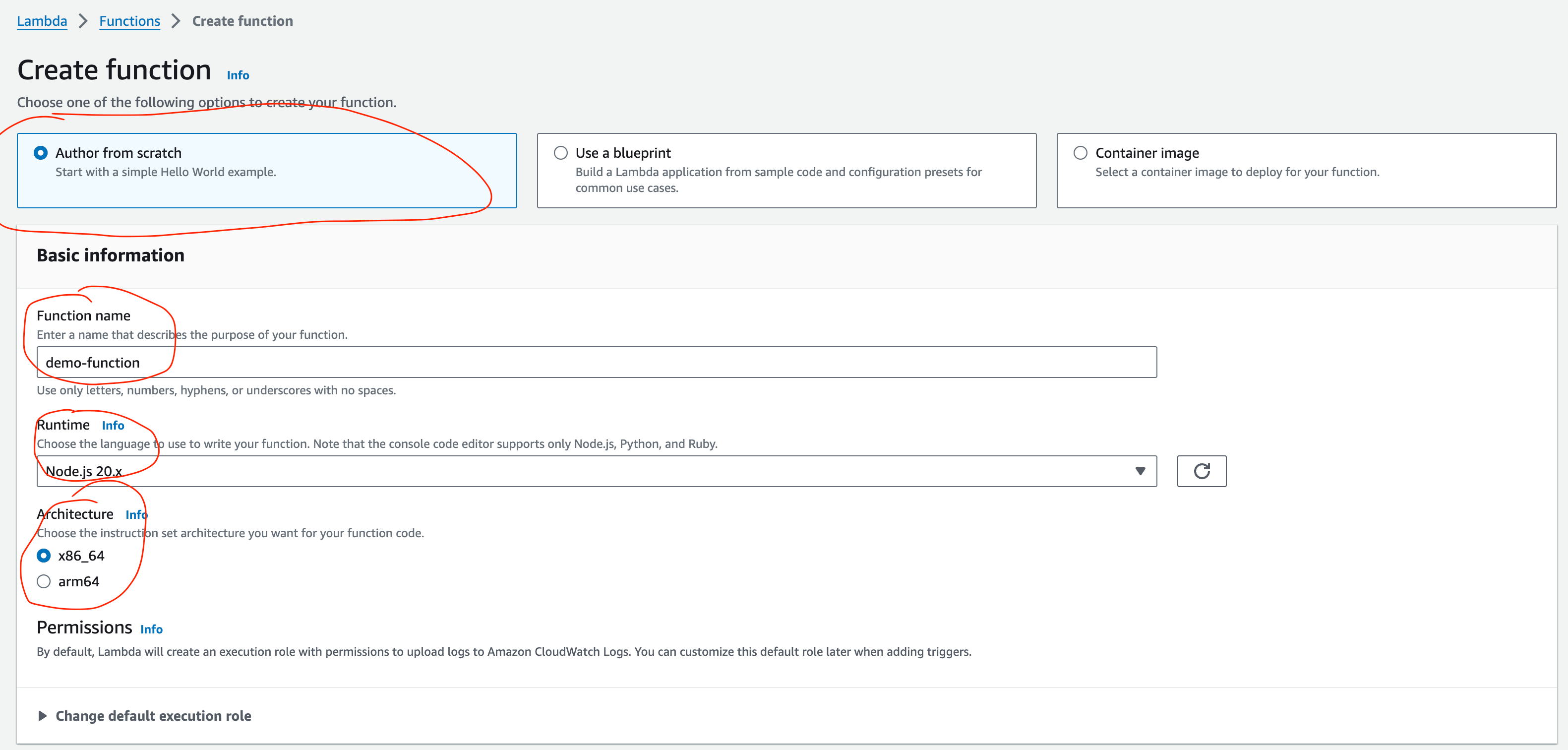Click the Function name text field

click(x=597, y=363)
